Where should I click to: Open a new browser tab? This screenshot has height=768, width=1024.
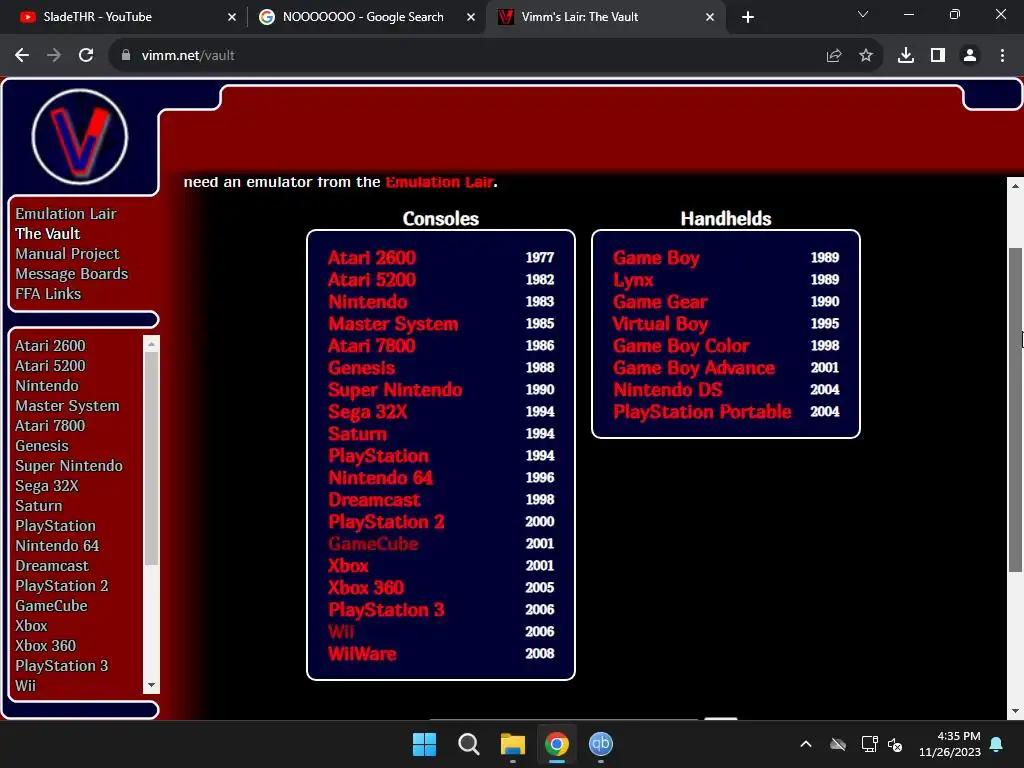748,17
